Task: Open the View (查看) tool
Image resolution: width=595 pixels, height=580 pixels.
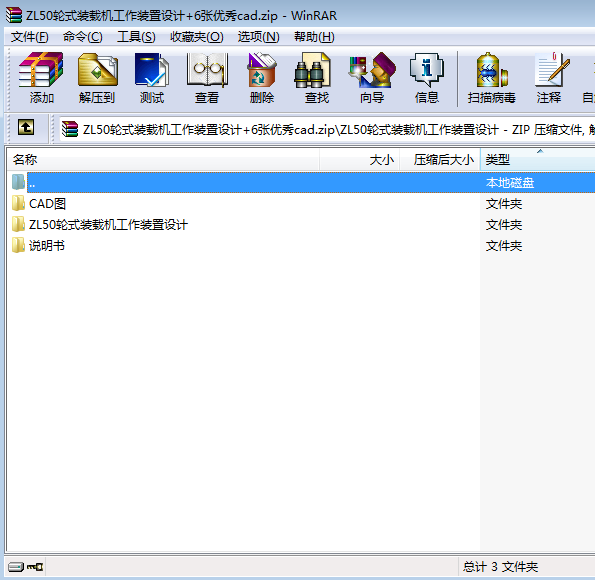Action: [207, 78]
